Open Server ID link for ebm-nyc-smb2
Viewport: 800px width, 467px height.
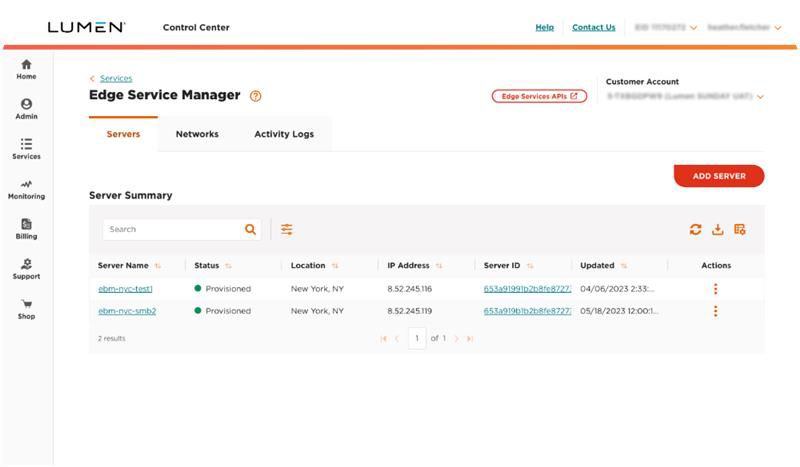click(527, 311)
